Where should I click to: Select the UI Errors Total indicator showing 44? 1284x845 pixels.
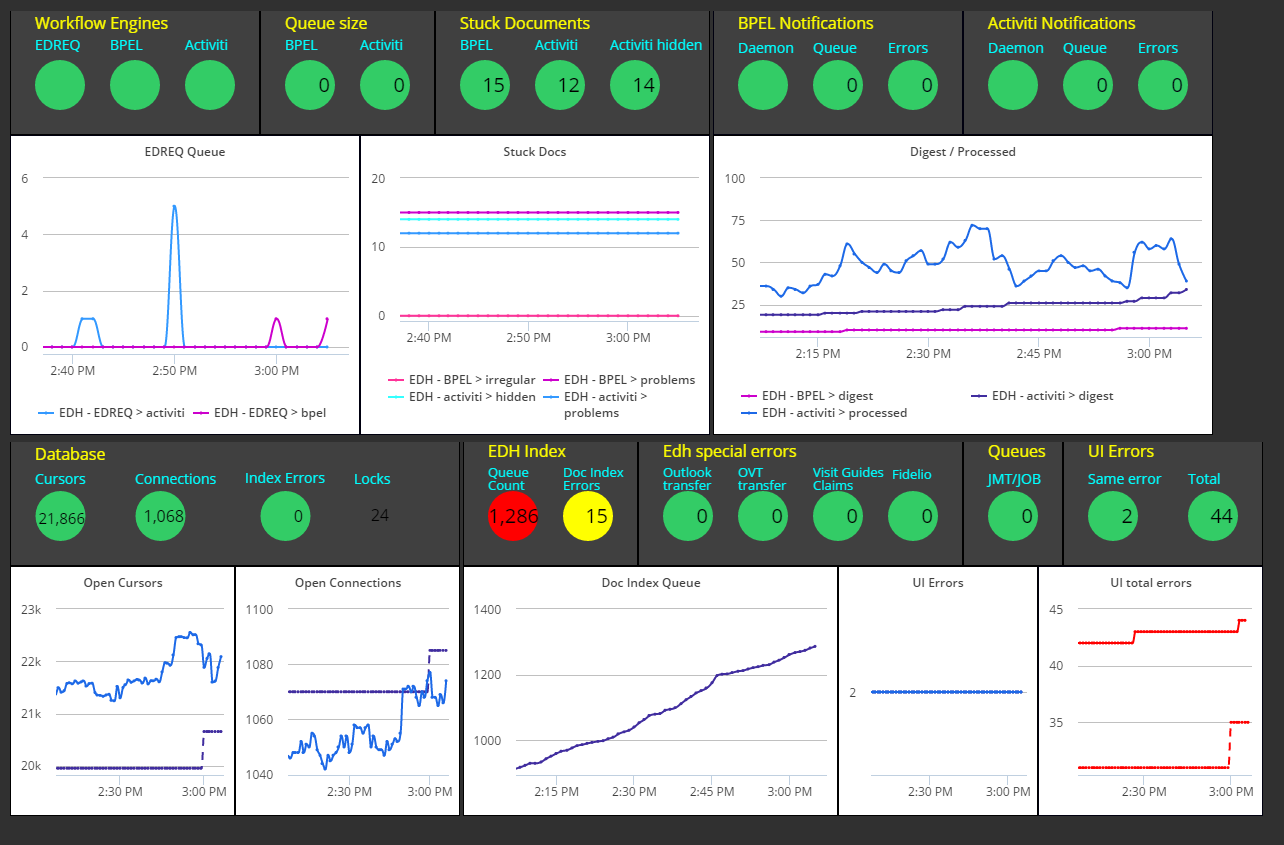1213,516
